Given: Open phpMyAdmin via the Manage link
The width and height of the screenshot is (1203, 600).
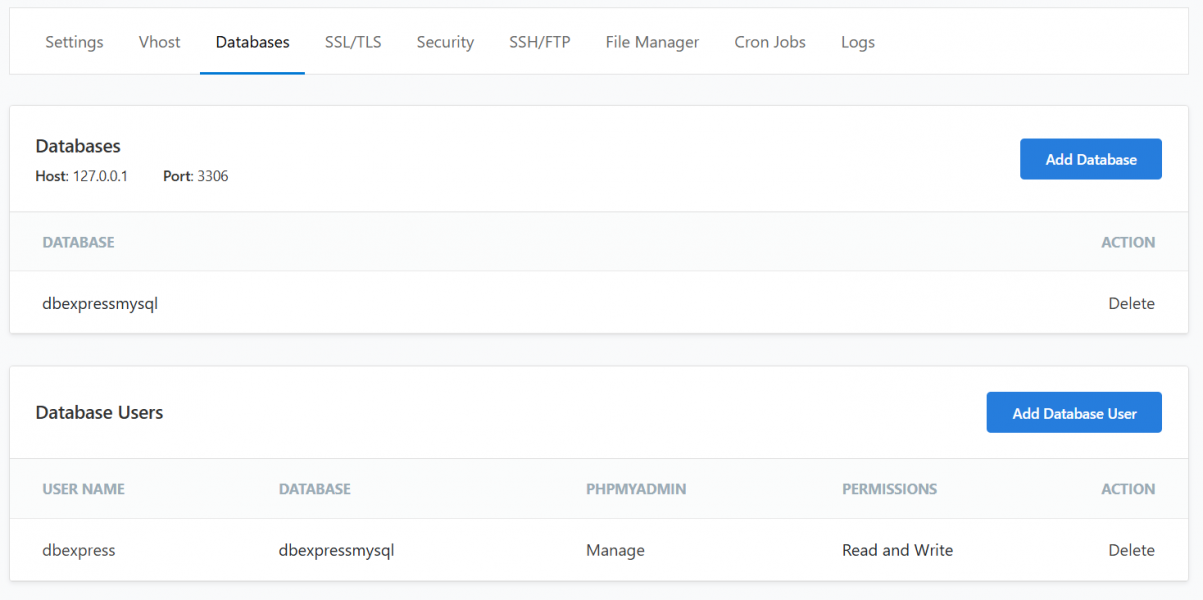Looking at the screenshot, I should [x=615, y=550].
